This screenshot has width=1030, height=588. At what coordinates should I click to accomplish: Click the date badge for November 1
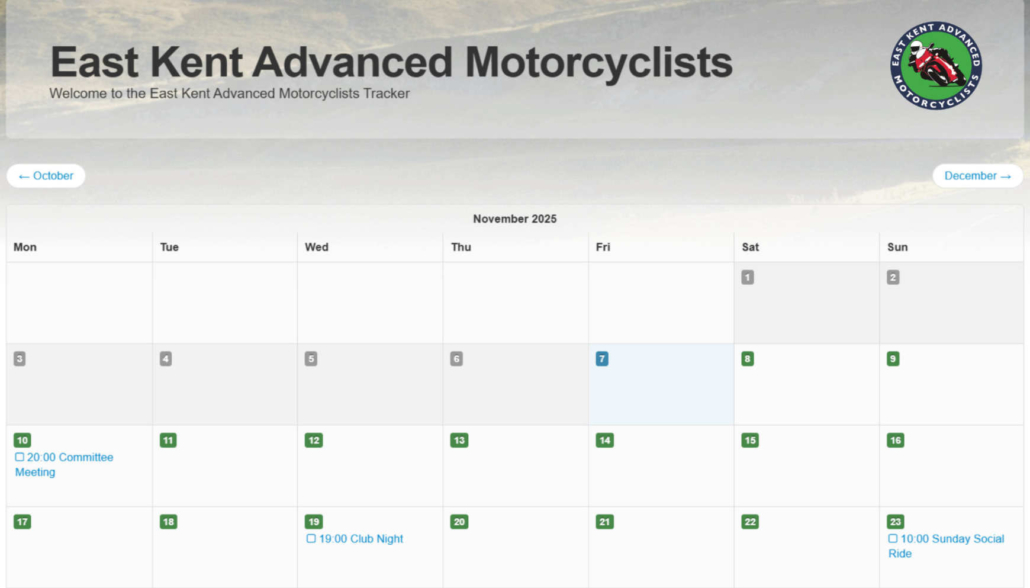(748, 277)
